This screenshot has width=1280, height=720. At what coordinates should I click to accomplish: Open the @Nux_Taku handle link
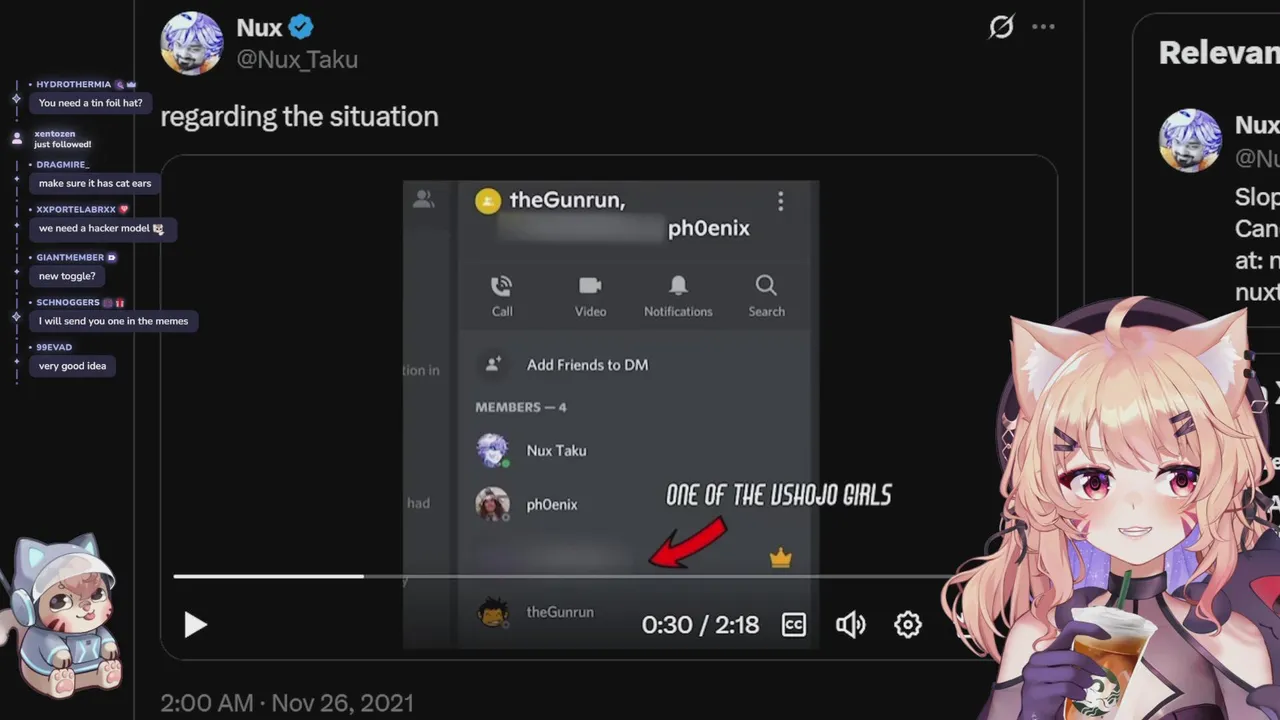(x=297, y=59)
